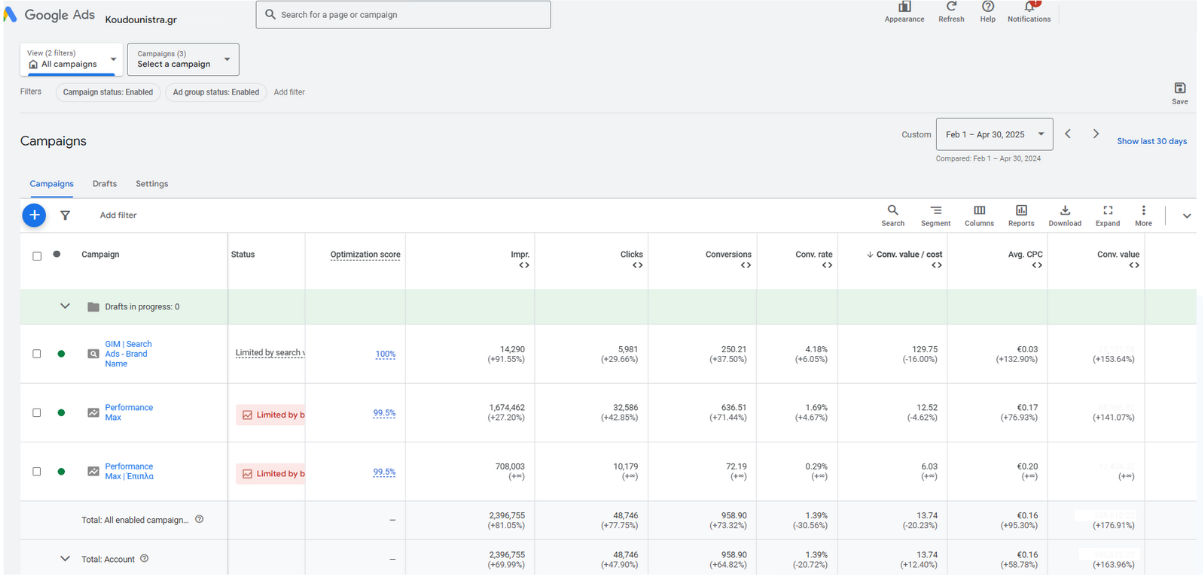Expand Conv. rate column arrows
The image size is (1203, 575).
[826, 265]
